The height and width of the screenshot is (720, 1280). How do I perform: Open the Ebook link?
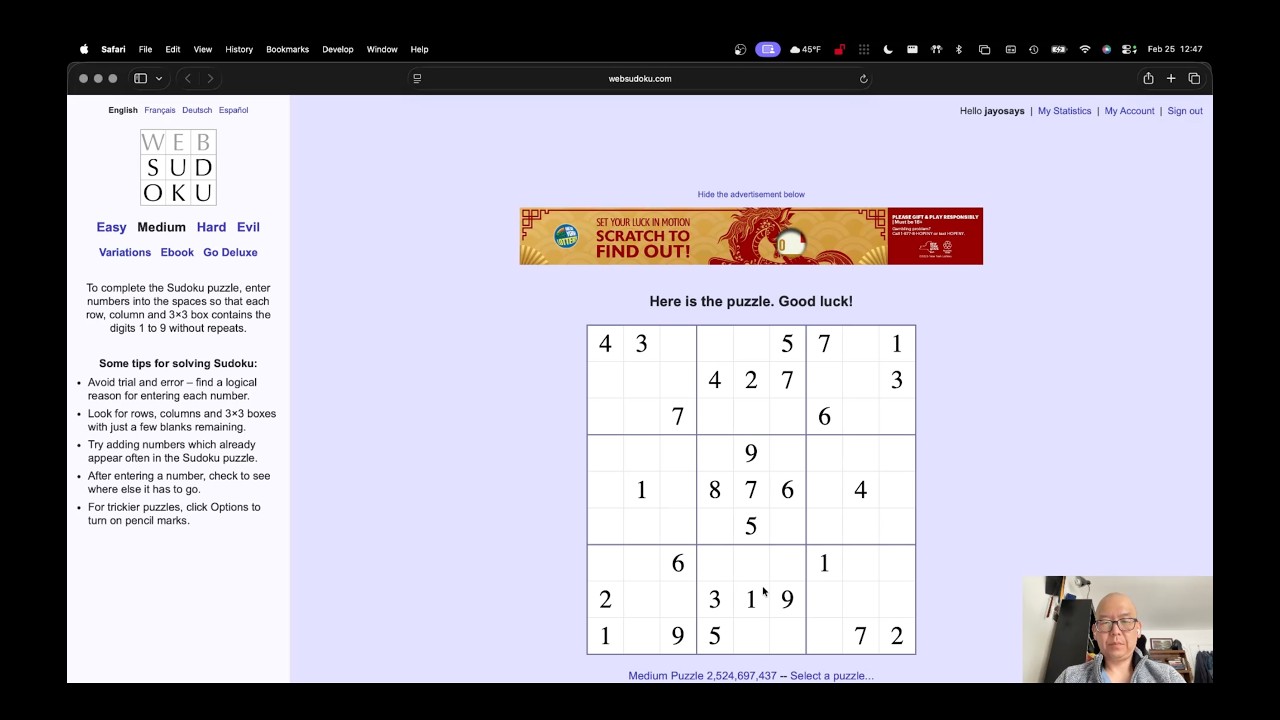(177, 252)
